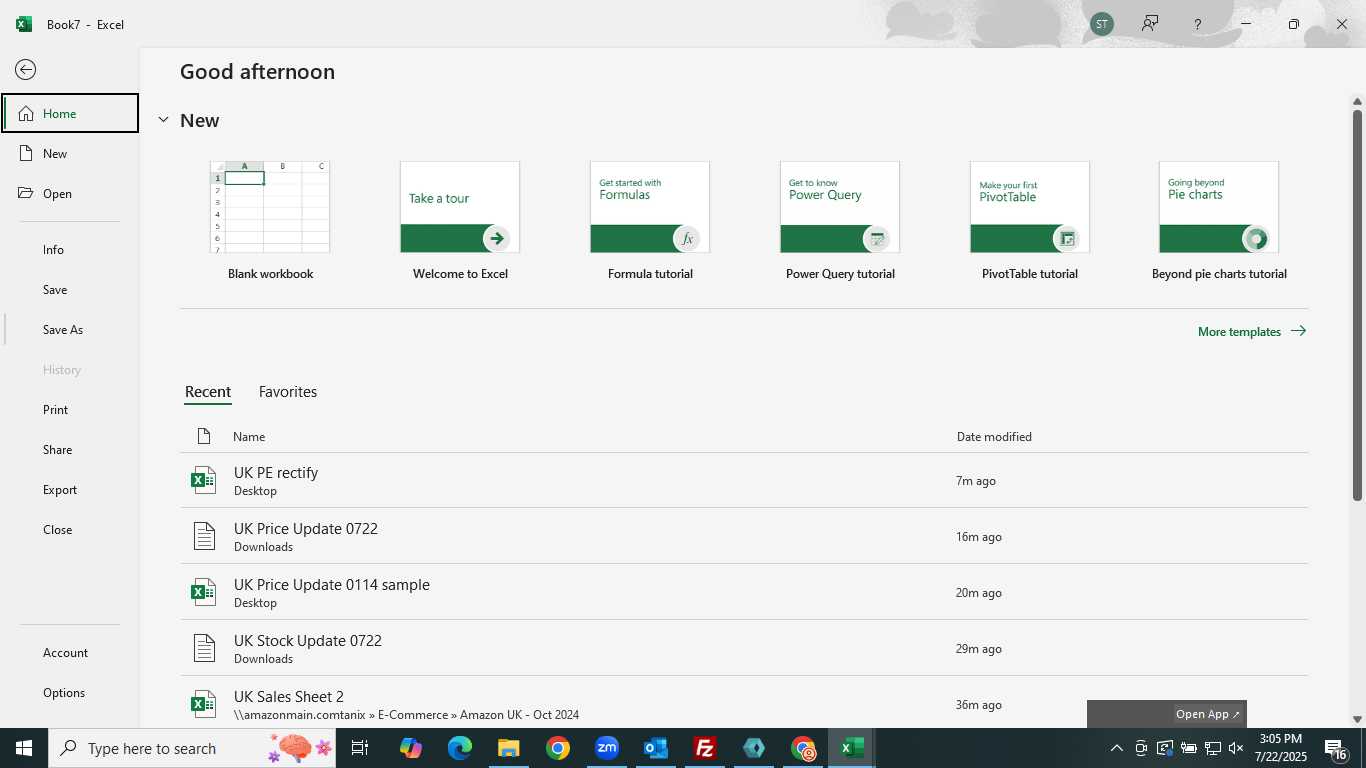Open Task View from the taskbar
The image size is (1366, 768).
360,748
